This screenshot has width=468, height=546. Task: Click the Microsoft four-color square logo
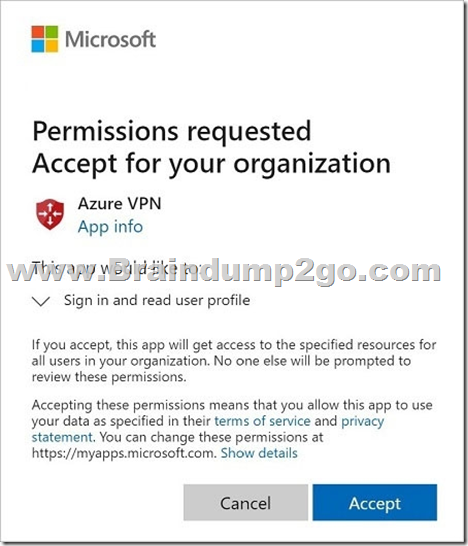pyautogui.click(x=45, y=39)
